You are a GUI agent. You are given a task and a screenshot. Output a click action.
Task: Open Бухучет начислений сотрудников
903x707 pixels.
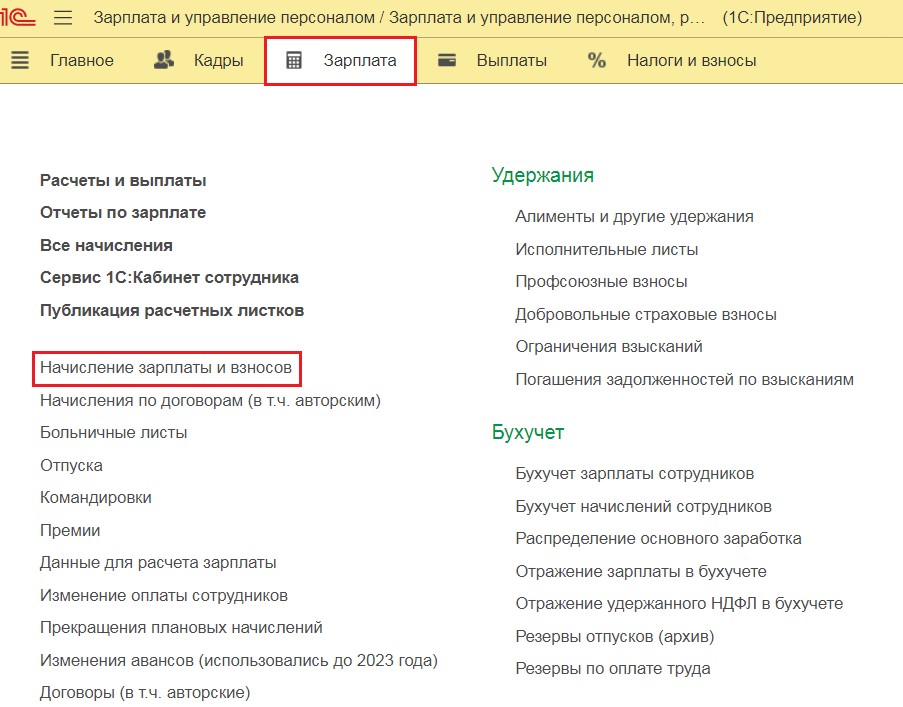643,506
